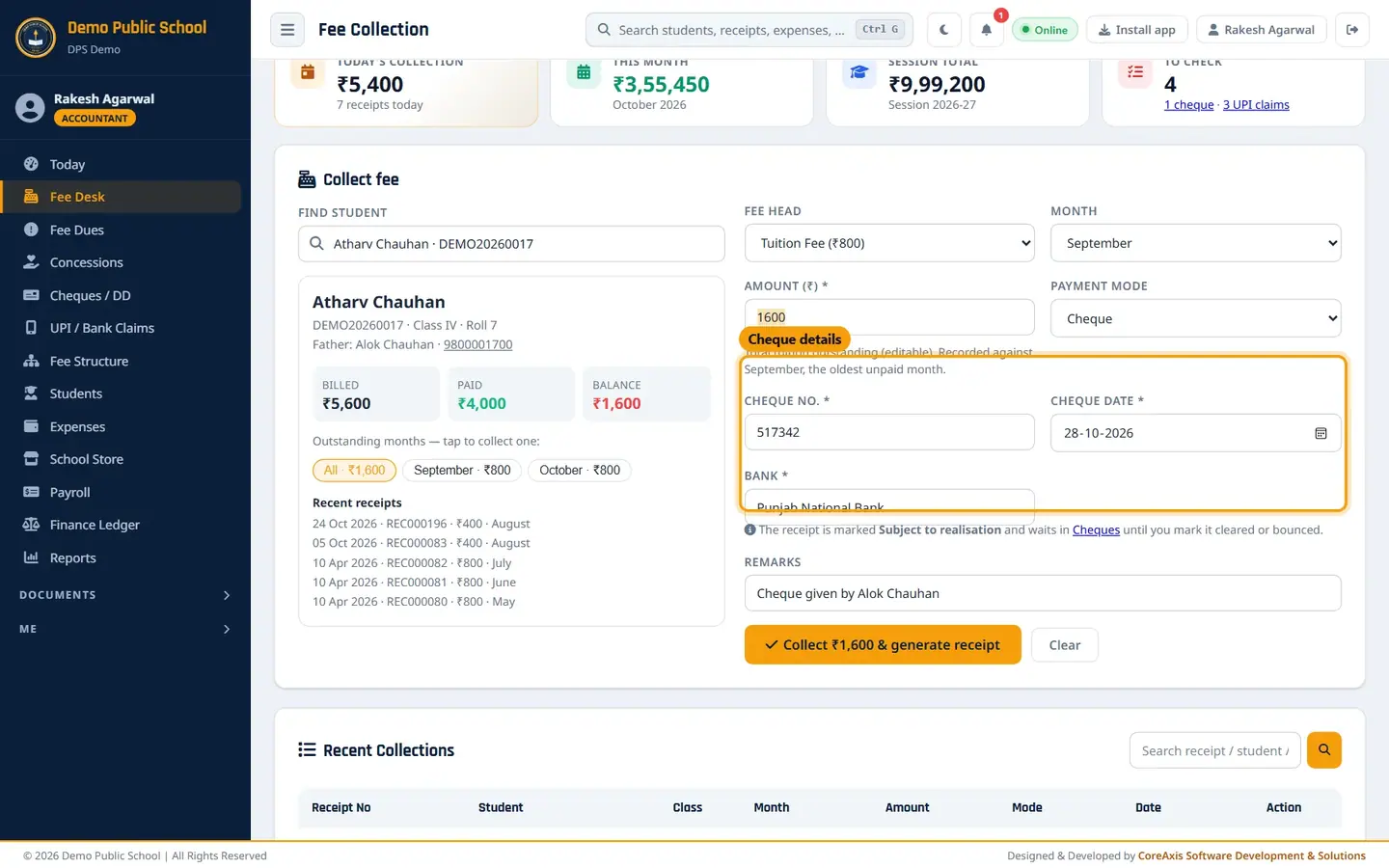Viewport: 1389px width, 868px height.
Task: Click the logout icon in header
Action: click(x=1352, y=30)
